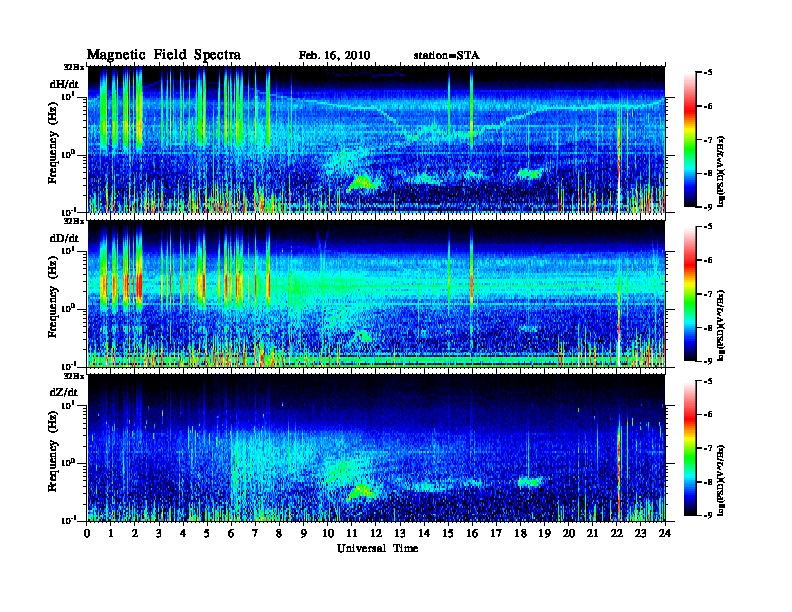Click hour 3 tick label on time axis
This screenshot has height=612, width=792.
click(x=159, y=533)
